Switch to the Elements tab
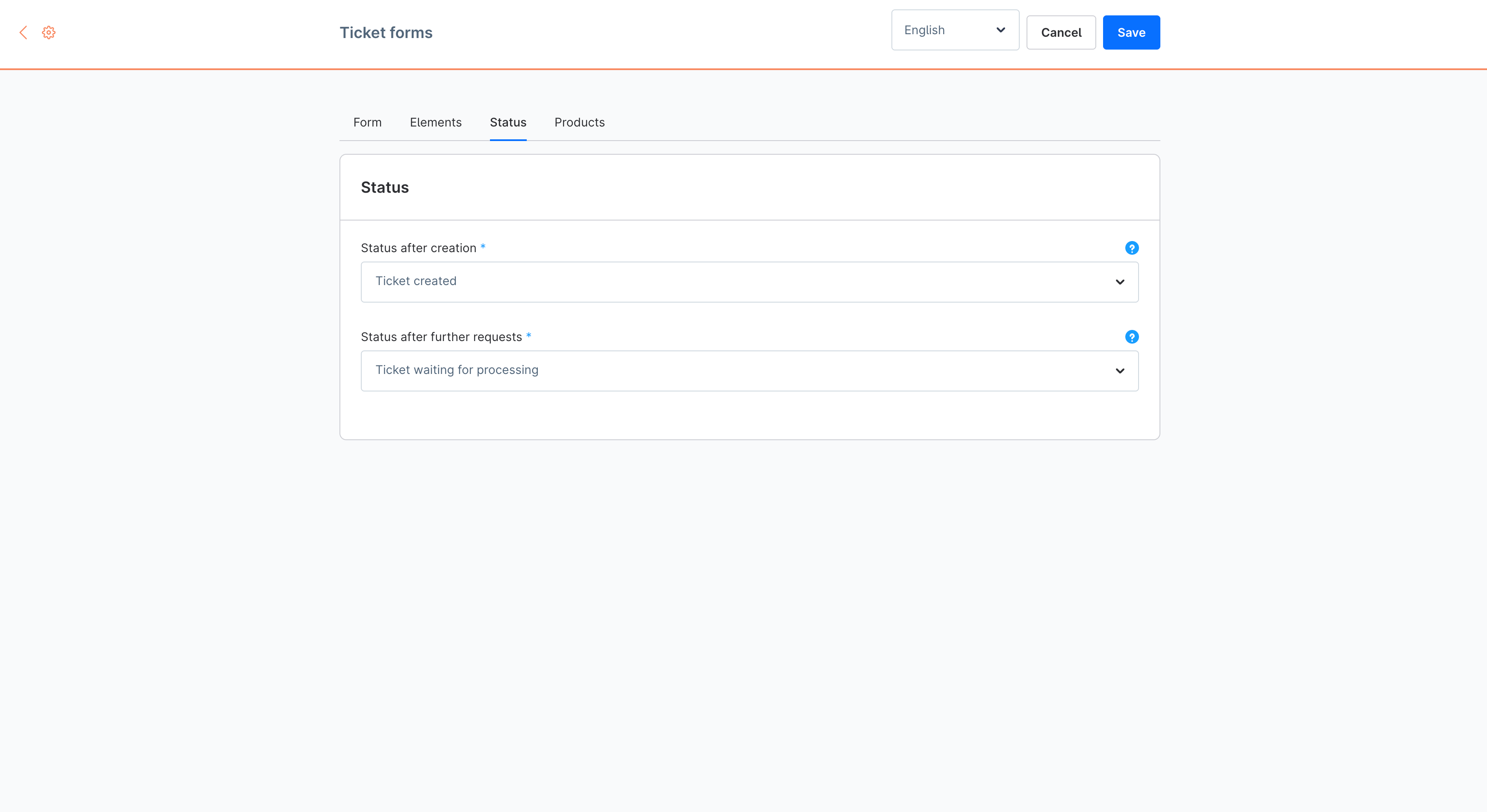The width and height of the screenshot is (1487, 812). pyautogui.click(x=436, y=122)
